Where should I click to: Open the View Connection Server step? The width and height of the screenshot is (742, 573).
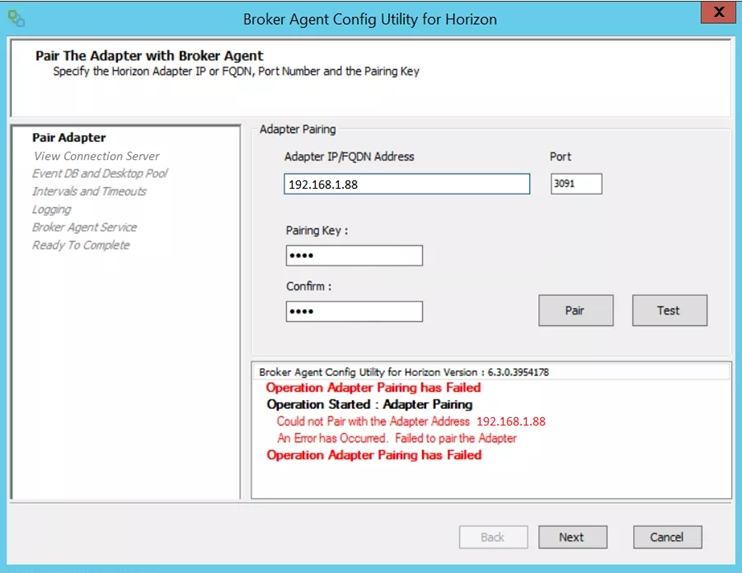coord(96,156)
